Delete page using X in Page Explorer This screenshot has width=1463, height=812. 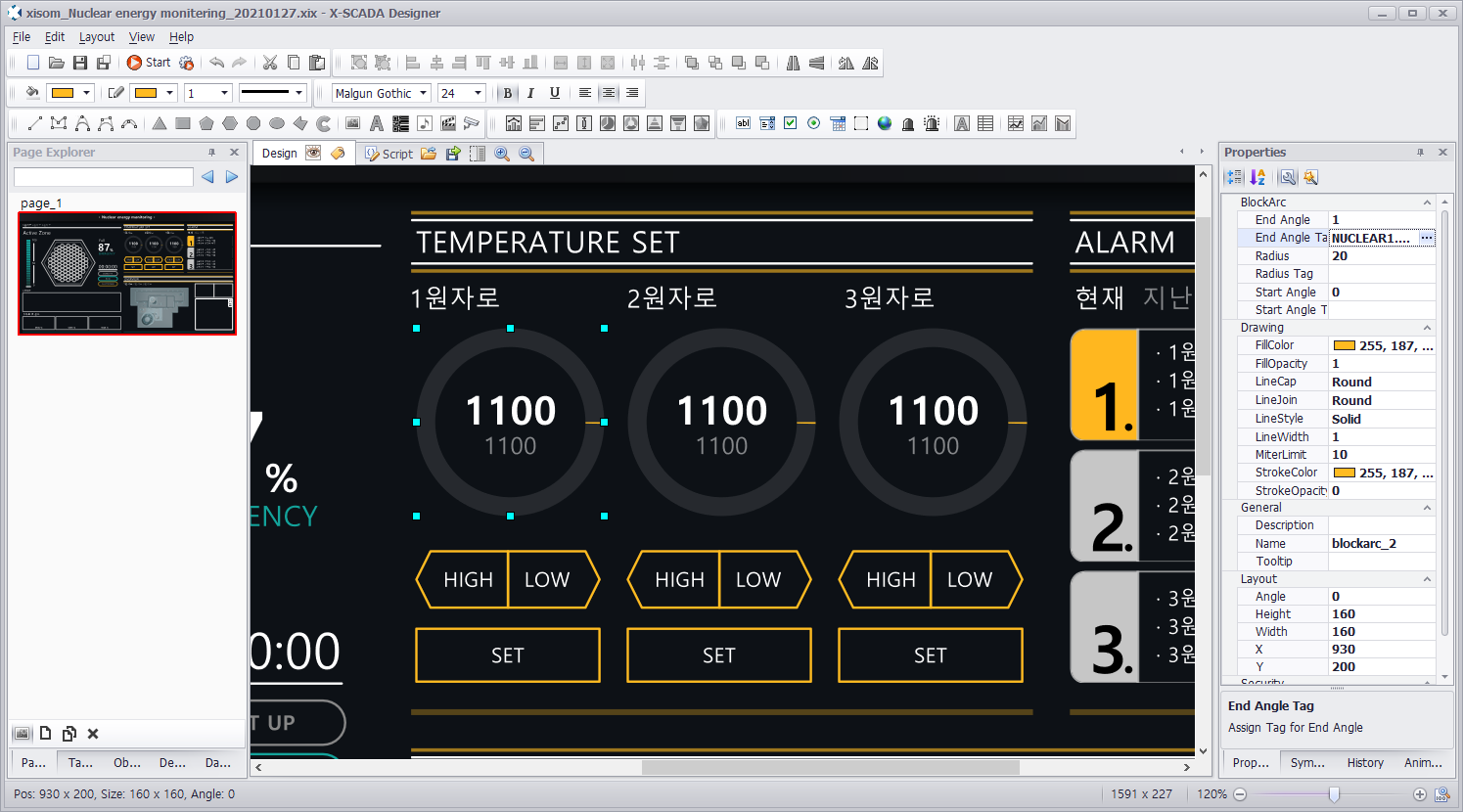click(x=93, y=734)
